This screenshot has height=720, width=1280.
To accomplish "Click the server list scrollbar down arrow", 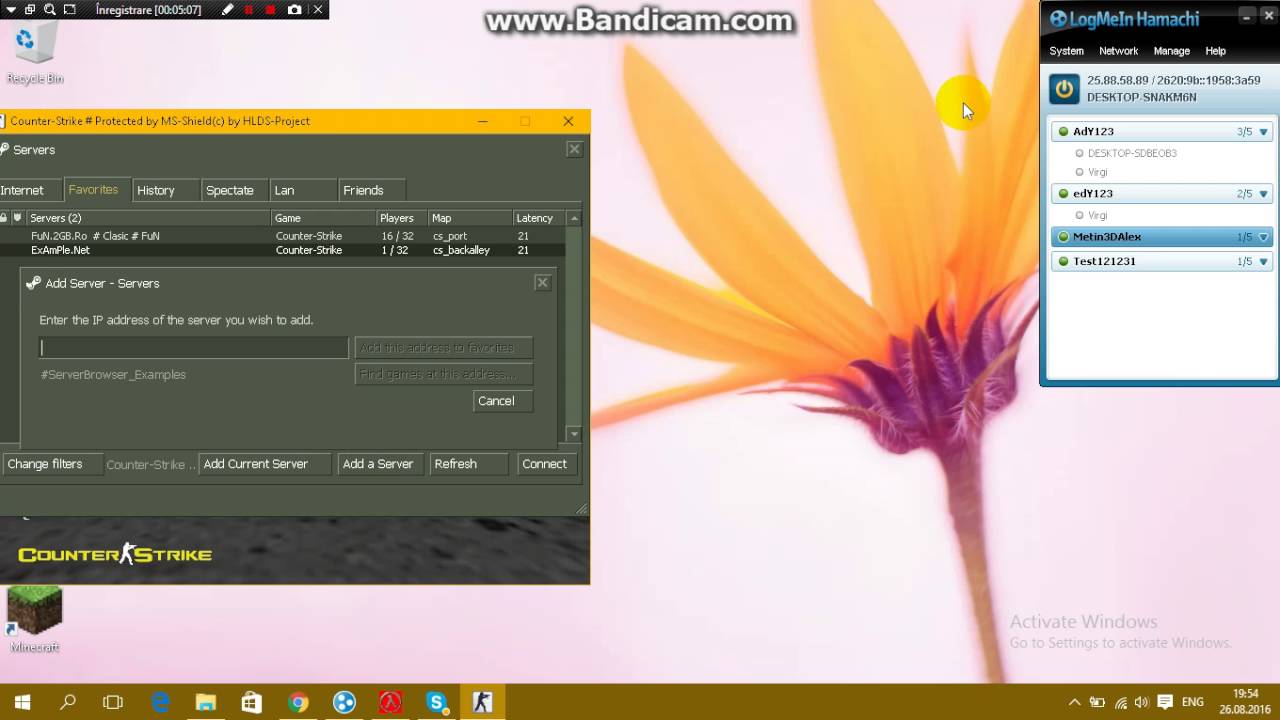I will tap(574, 434).
